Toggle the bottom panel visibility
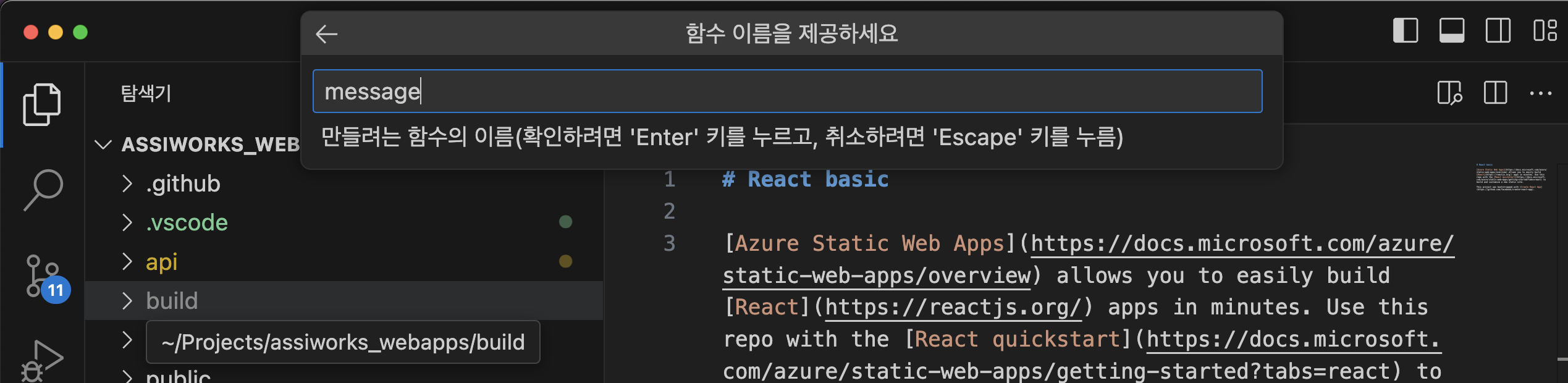 coord(1451,31)
